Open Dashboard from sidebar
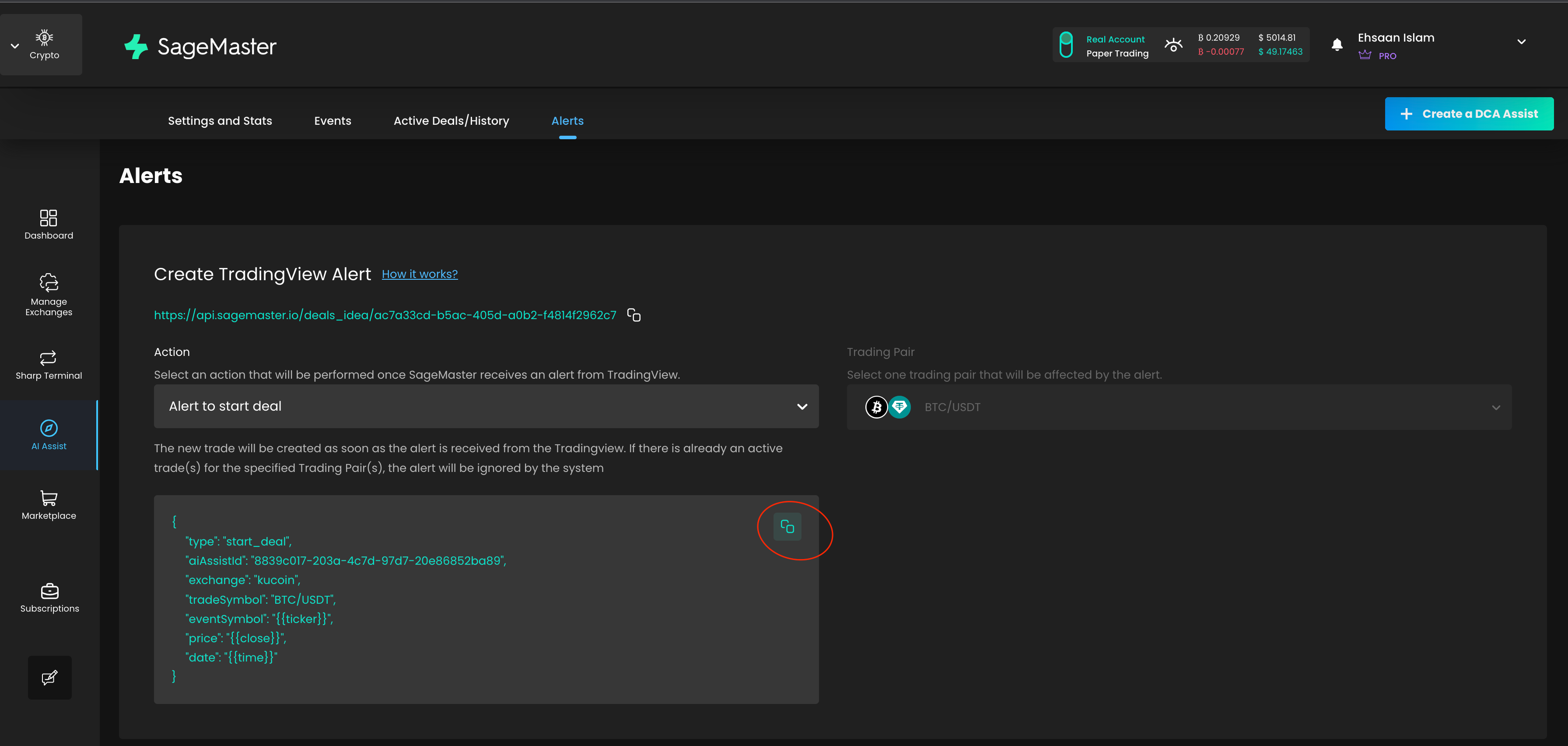Screen dimensions: 1568x746 (x=49, y=225)
